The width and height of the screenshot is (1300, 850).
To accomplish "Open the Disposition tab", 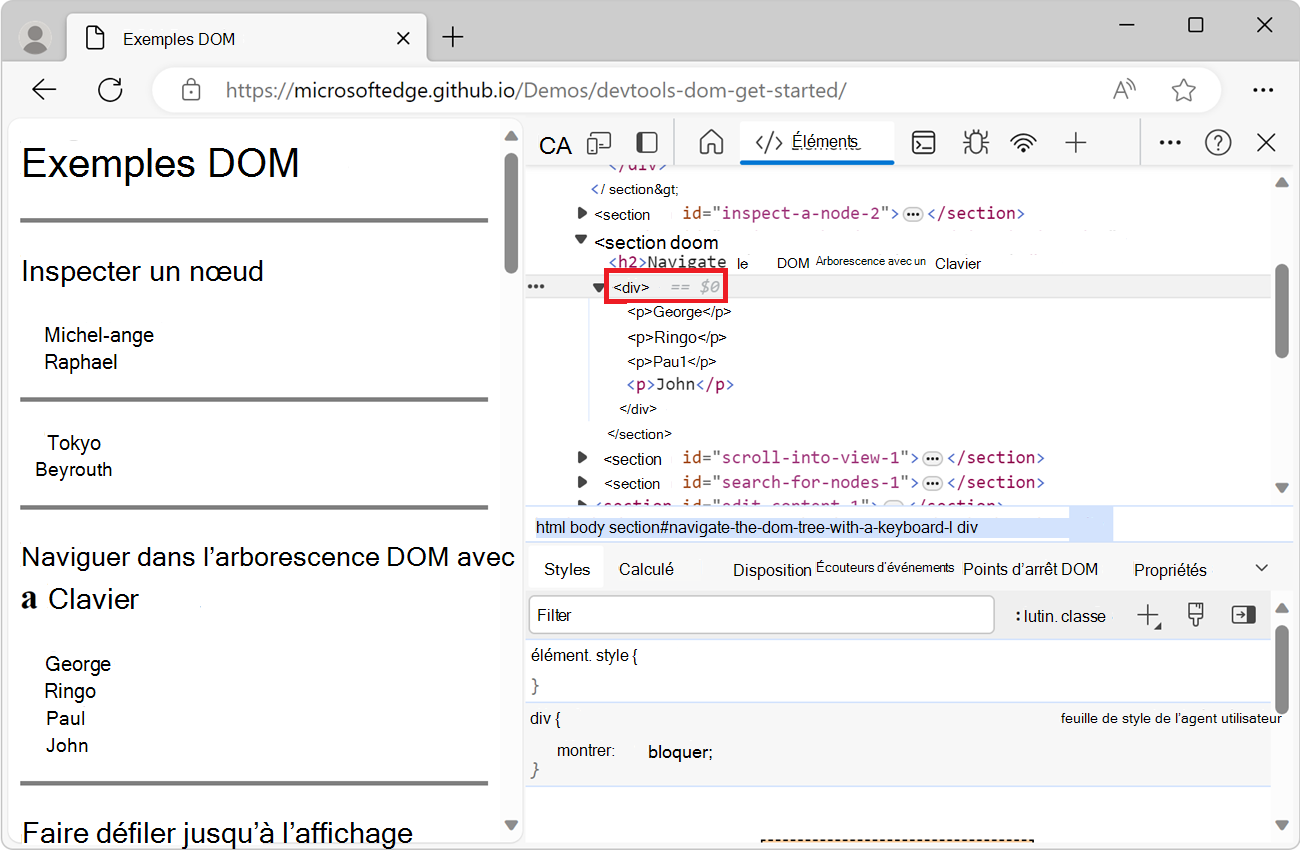I will point(772,570).
